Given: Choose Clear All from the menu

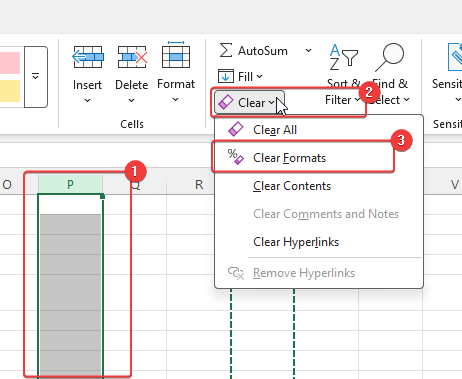Looking at the screenshot, I should pos(319,130).
